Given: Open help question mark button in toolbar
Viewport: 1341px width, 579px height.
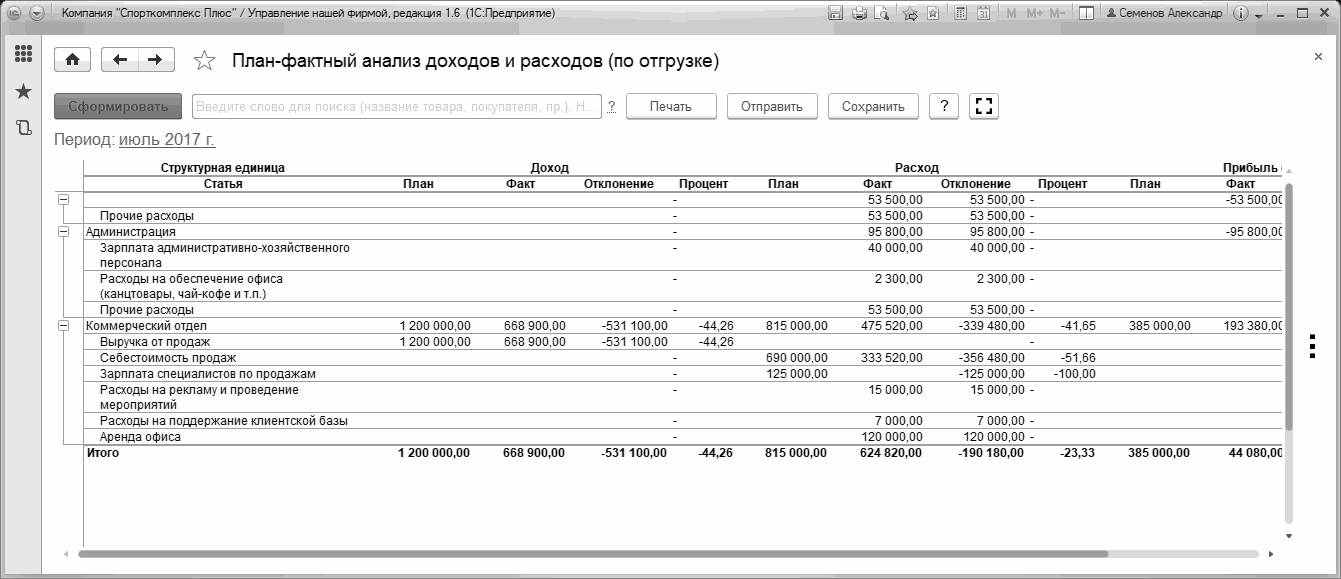Looking at the screenshot, I should point(944,106).
